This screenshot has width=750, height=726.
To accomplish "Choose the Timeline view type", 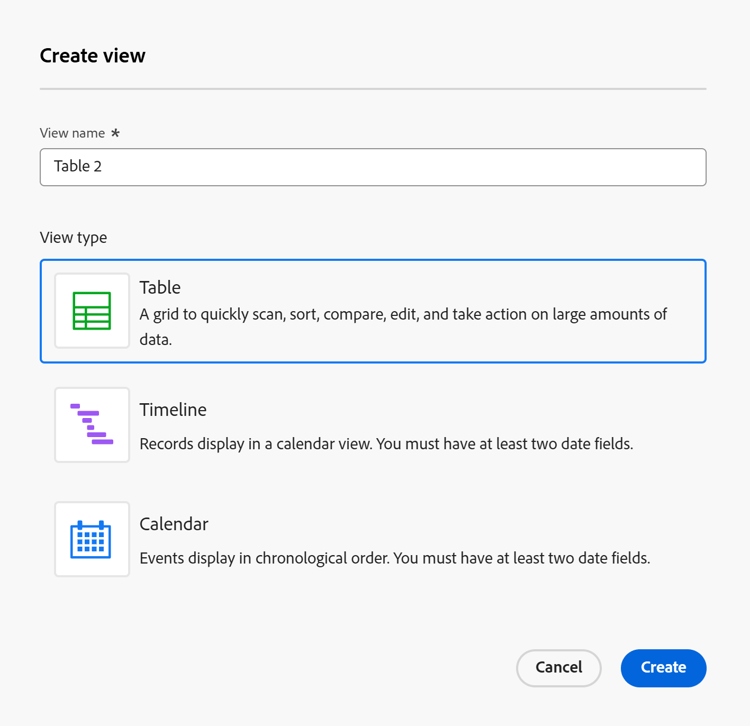I will coord(372,425).
